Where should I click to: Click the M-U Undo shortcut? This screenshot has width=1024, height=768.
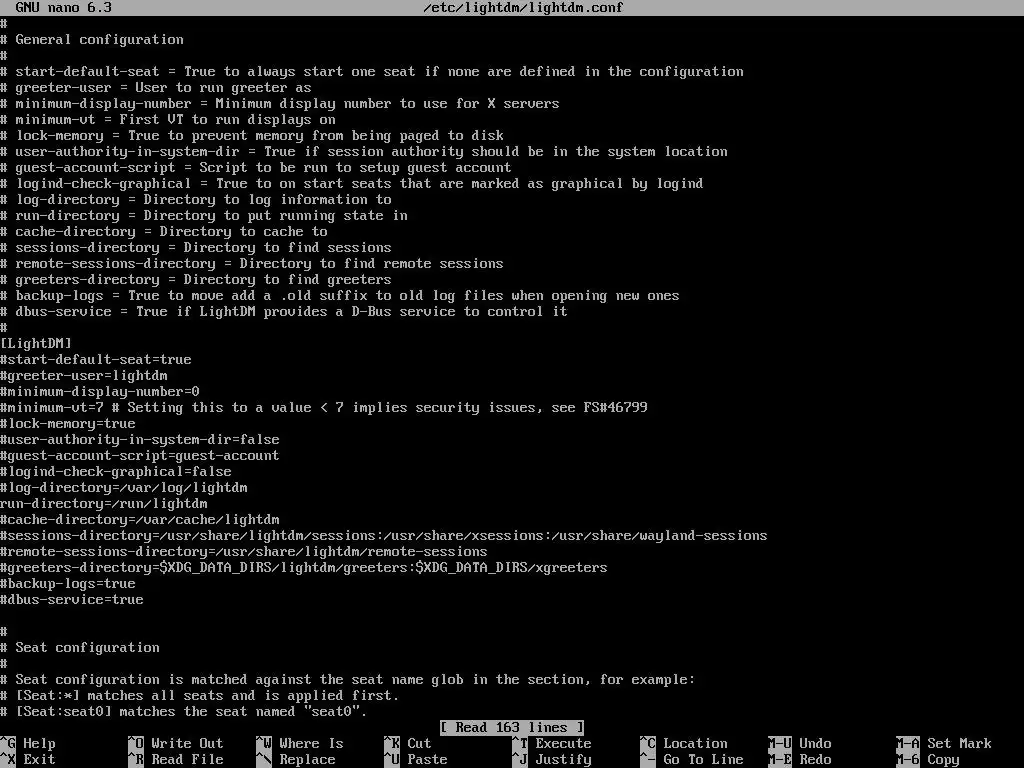click(800, 743)
